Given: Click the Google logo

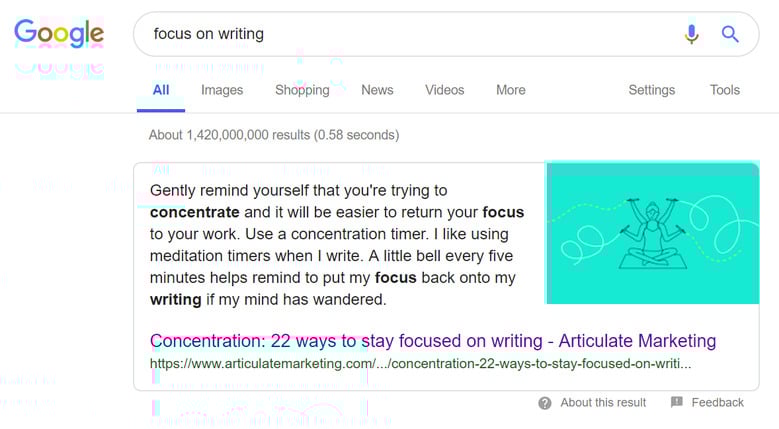Looking at the screenshot, I should (59, 34).
